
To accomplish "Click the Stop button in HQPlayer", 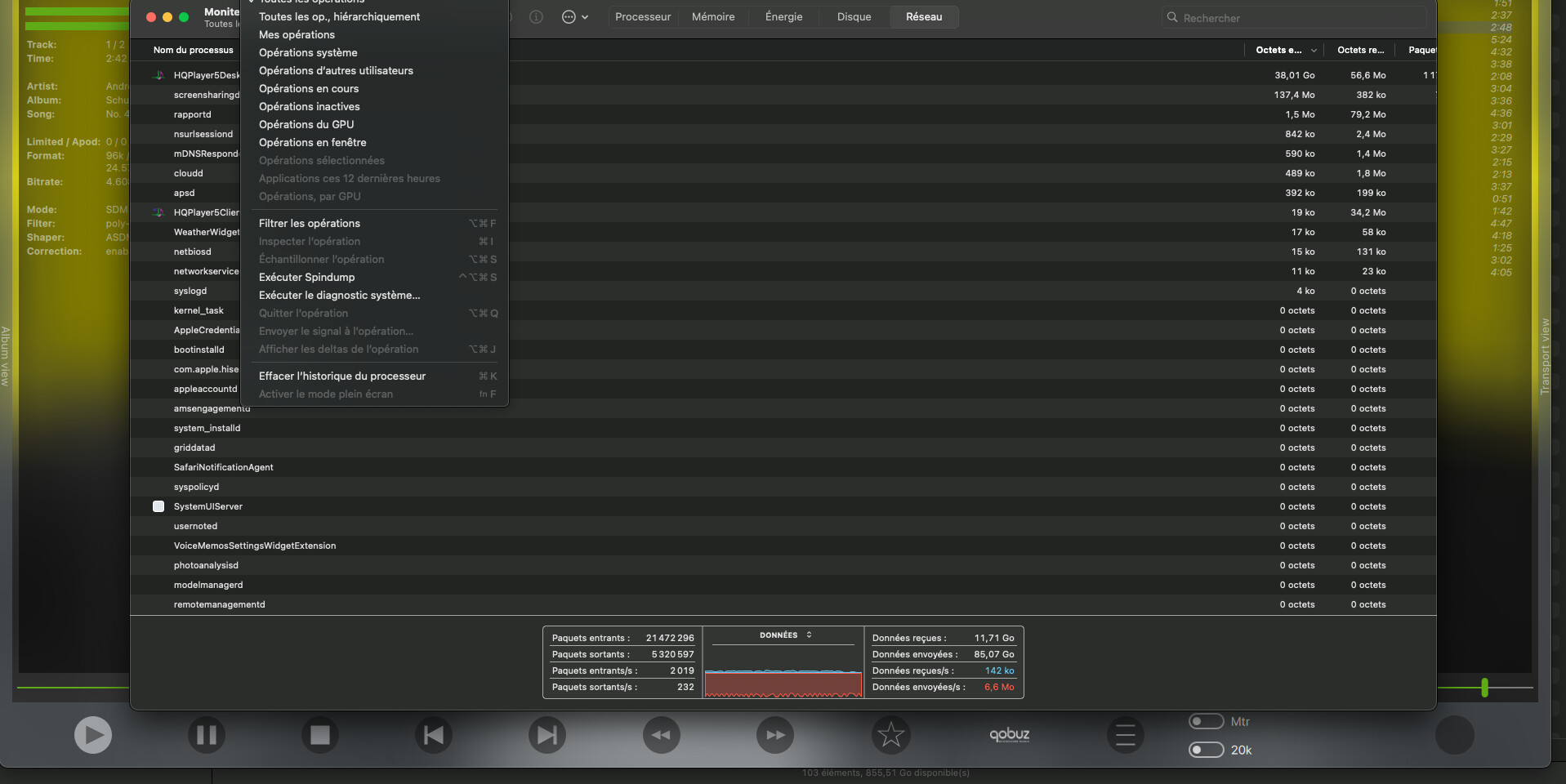I will (x=320, y=735).
